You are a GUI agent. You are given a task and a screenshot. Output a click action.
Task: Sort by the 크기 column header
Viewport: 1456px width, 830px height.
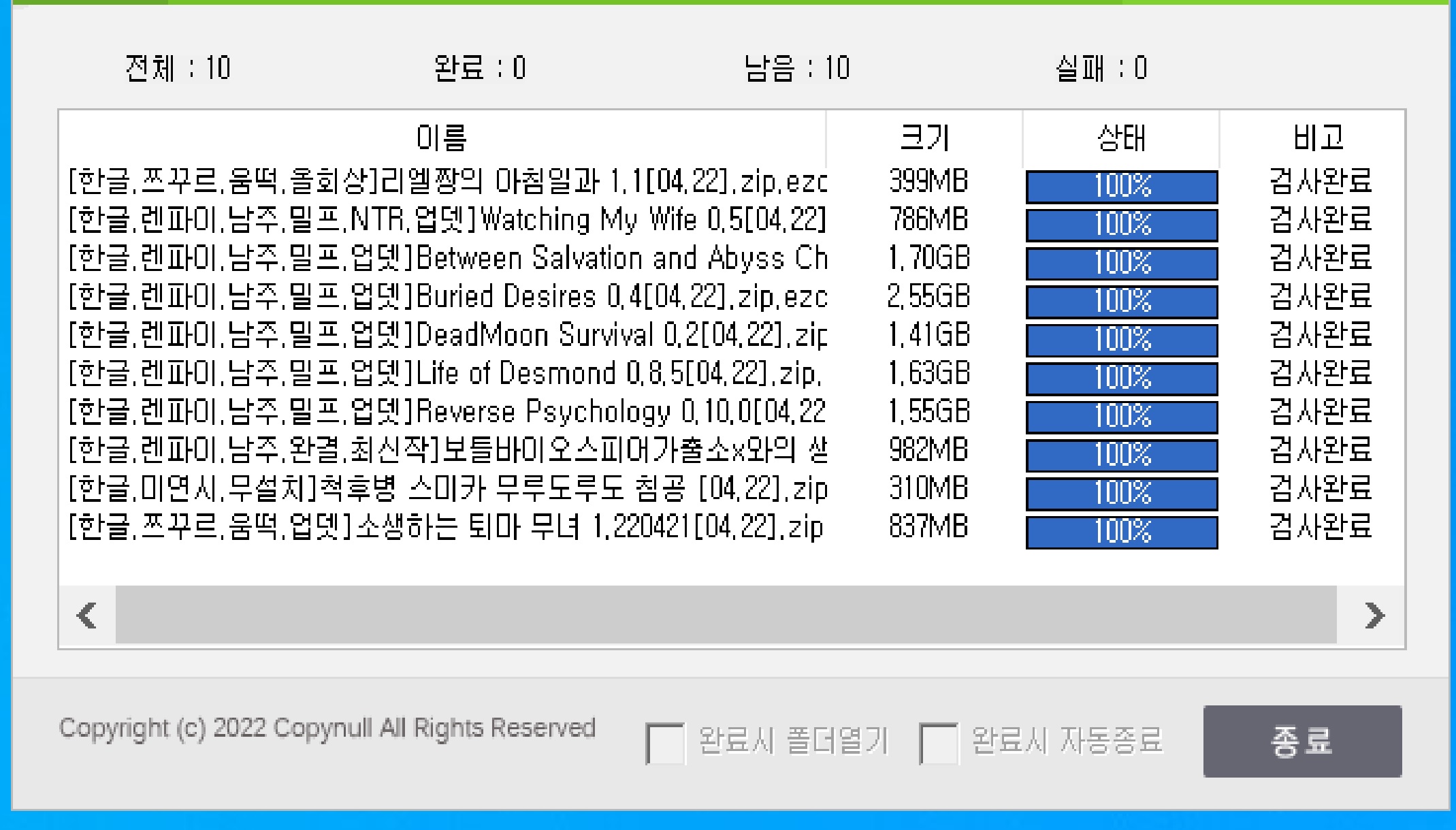pos(924,138)
